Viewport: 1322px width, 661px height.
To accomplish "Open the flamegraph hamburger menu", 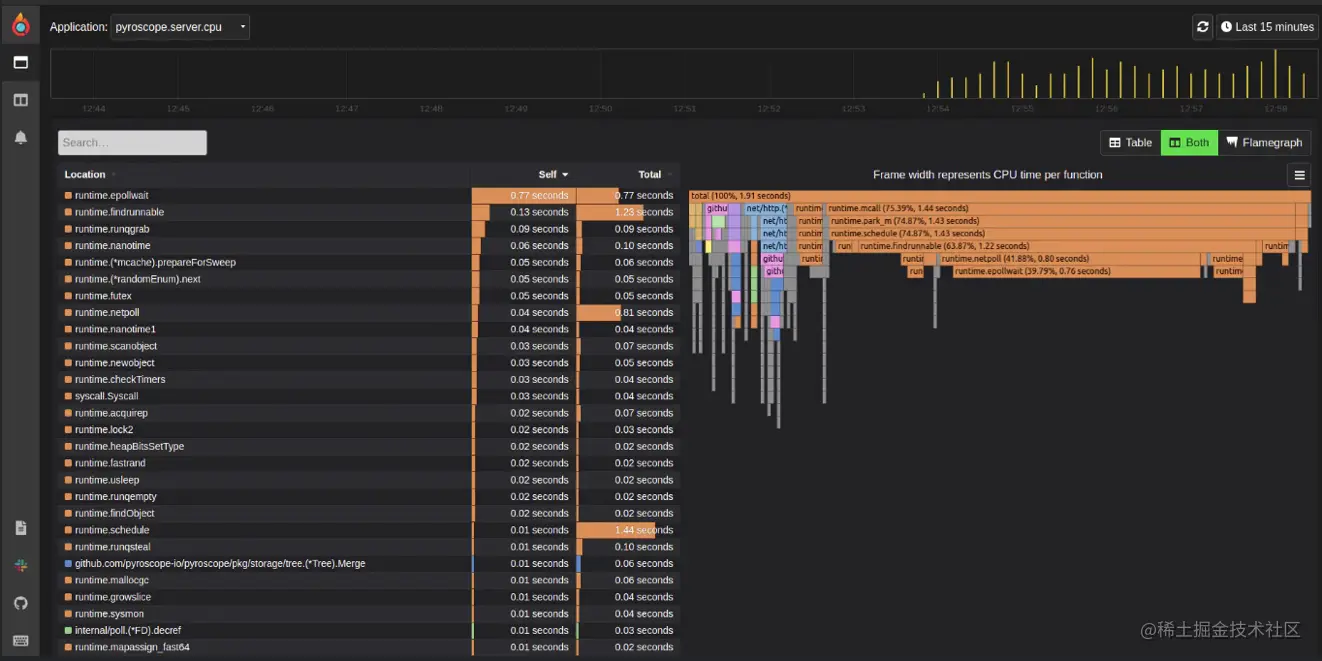I will pyautogui.click(x=1299, y=175).
